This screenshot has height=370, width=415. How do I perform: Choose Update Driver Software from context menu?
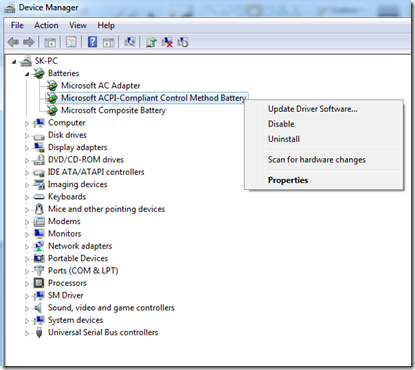313,109
